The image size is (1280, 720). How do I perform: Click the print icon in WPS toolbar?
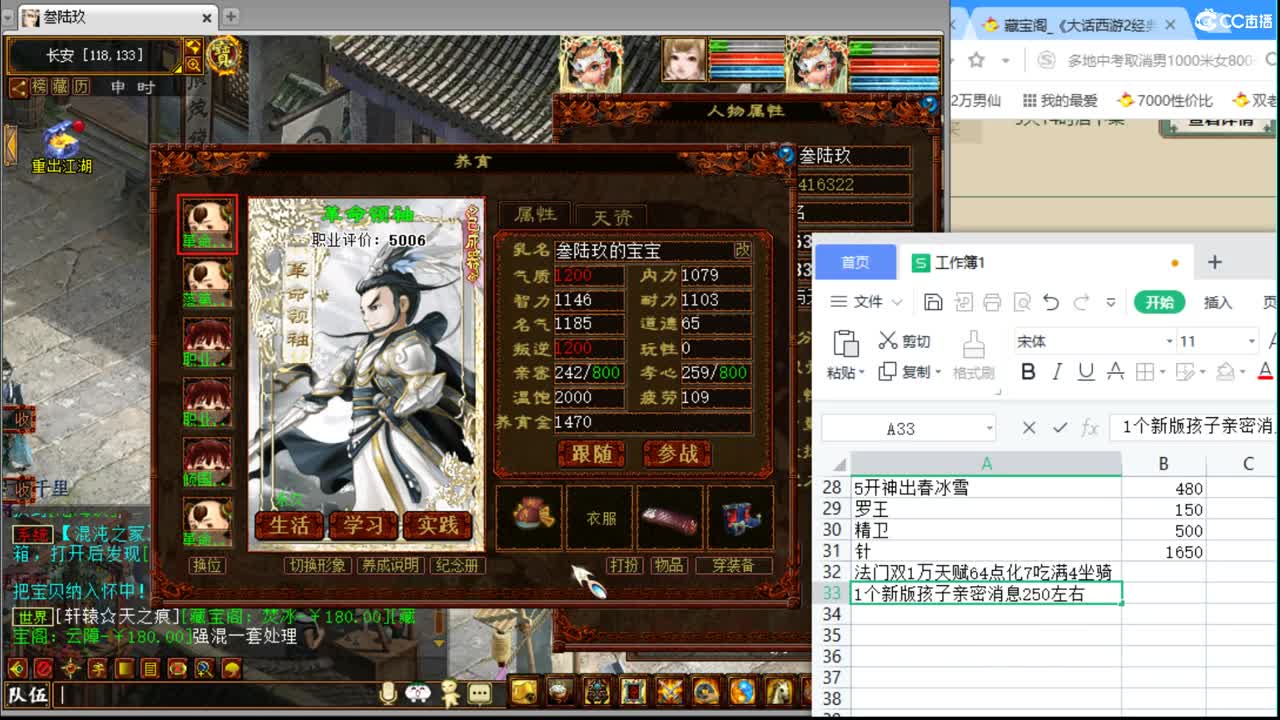(x=992, y=302)
